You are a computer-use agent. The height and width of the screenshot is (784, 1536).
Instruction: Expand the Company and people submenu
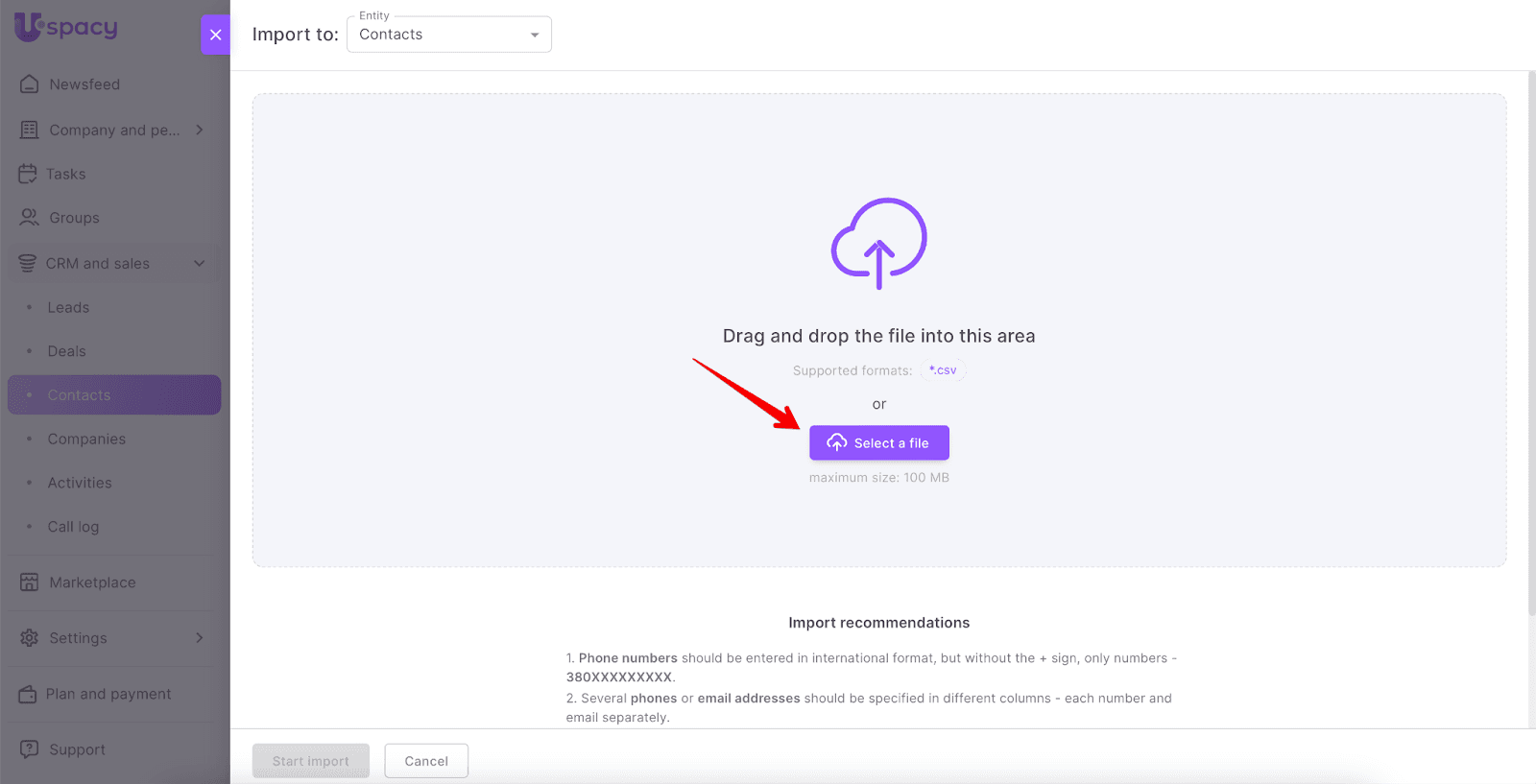200,130
